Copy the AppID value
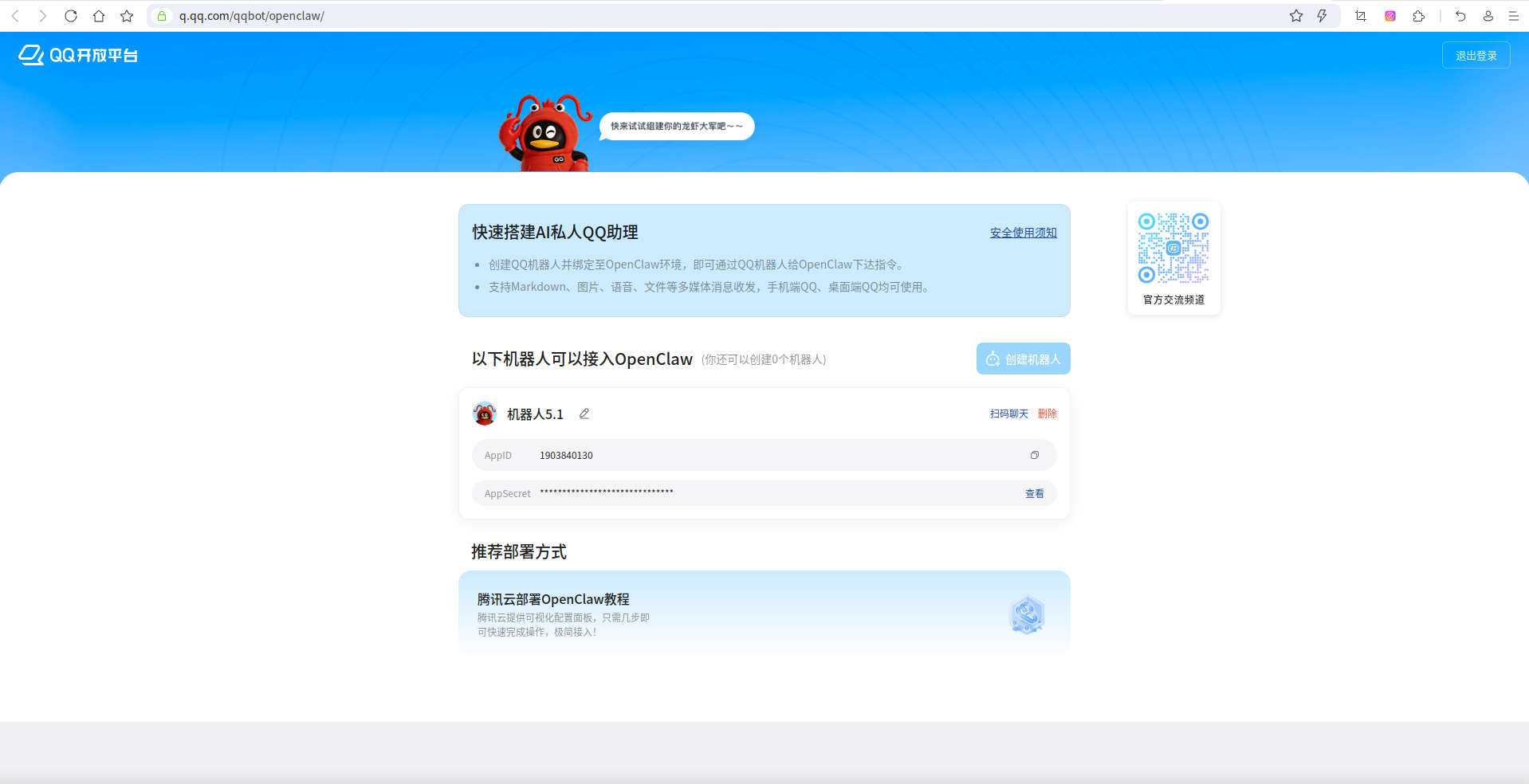 1035,455
